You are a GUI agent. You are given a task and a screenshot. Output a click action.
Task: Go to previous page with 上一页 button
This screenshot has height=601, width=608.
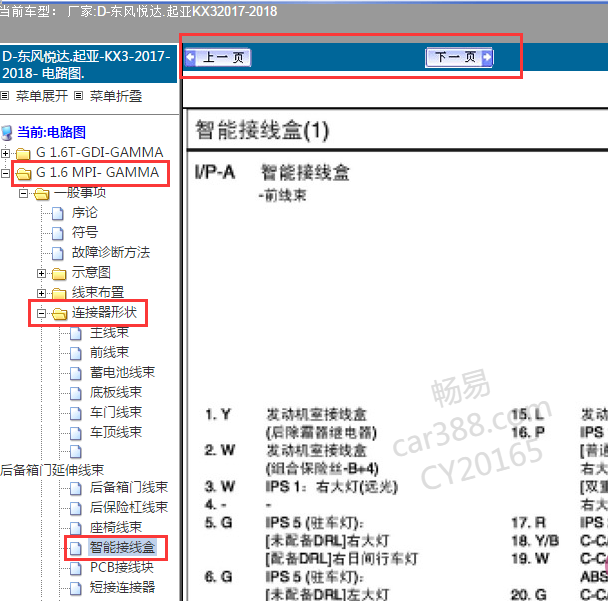218,58
